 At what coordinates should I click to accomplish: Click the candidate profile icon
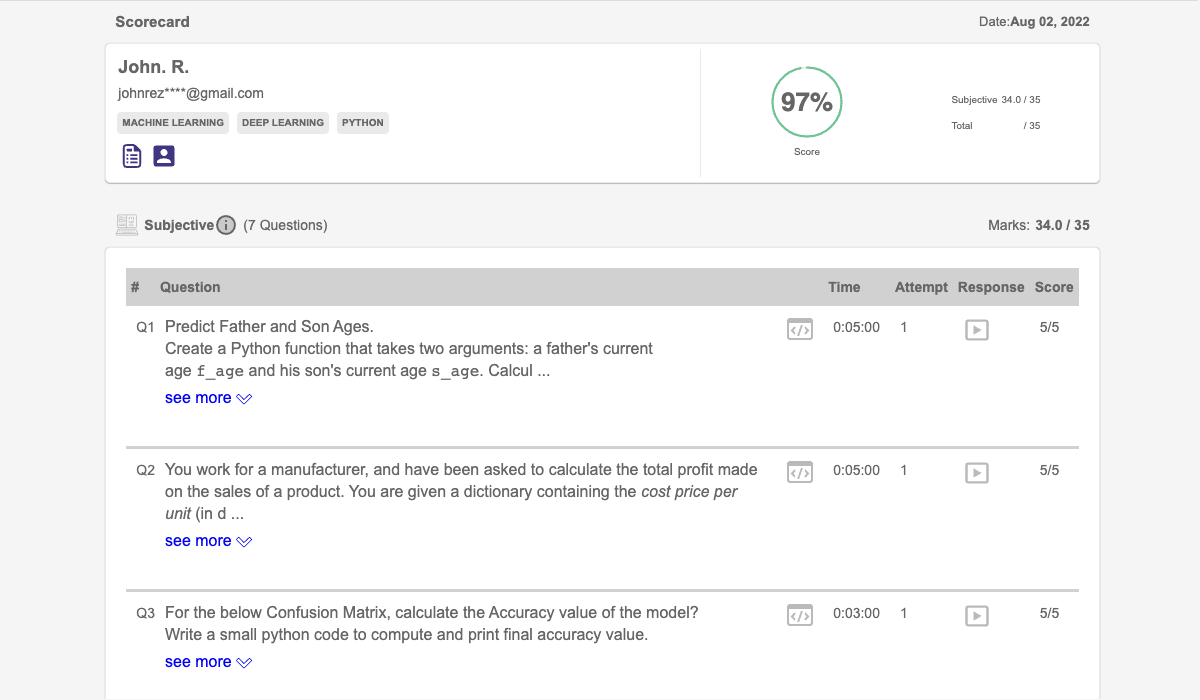(164, 156)
